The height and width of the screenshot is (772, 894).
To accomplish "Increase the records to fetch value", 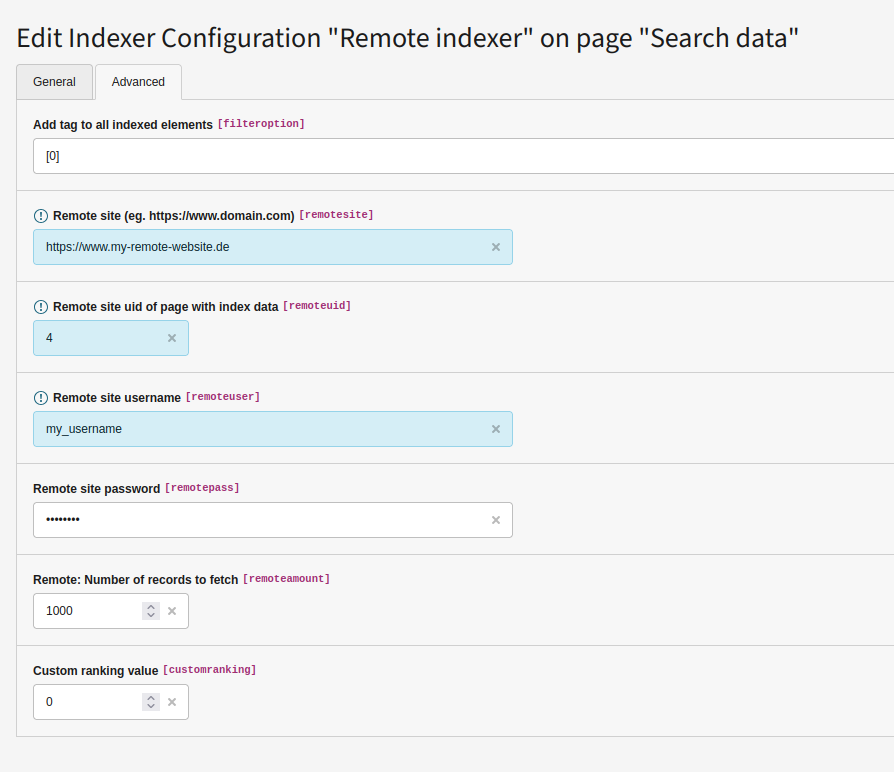I will [x=151, y=607].
